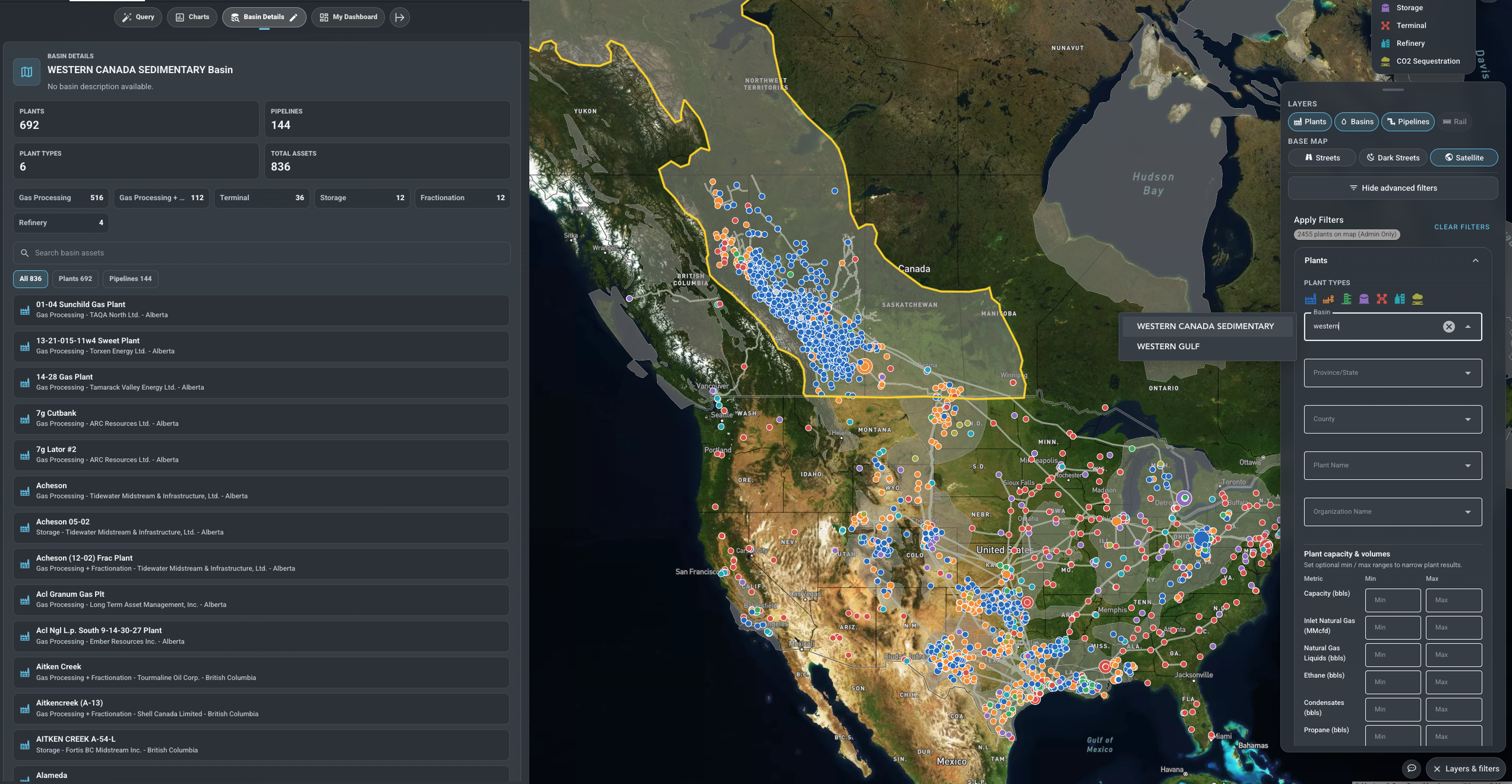
Task: Click the Capacity (bbls) Min field
Action: tap(1393, 600)
